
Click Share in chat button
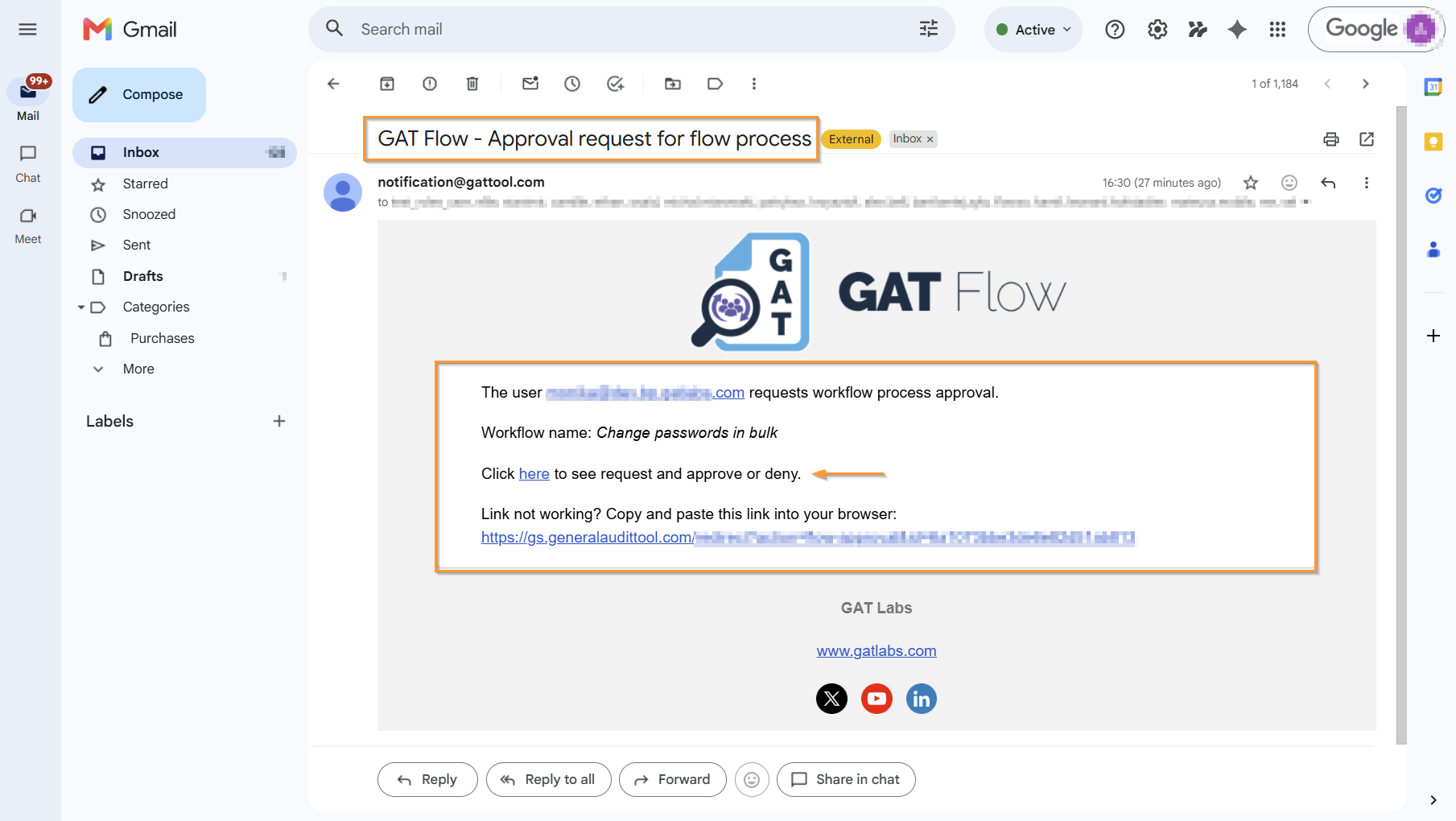point(846,779)
